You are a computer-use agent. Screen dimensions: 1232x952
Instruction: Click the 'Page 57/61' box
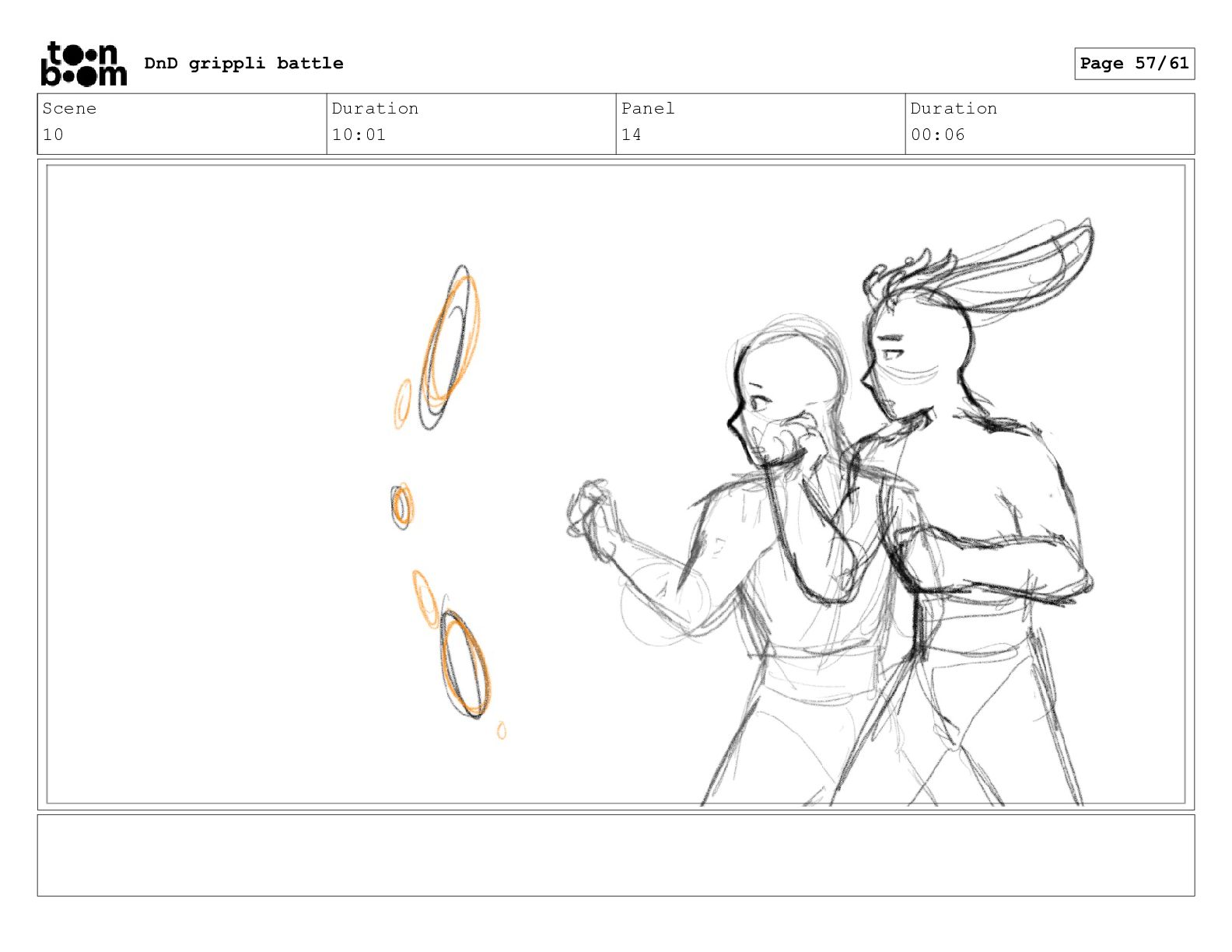tap(1134, 63)
